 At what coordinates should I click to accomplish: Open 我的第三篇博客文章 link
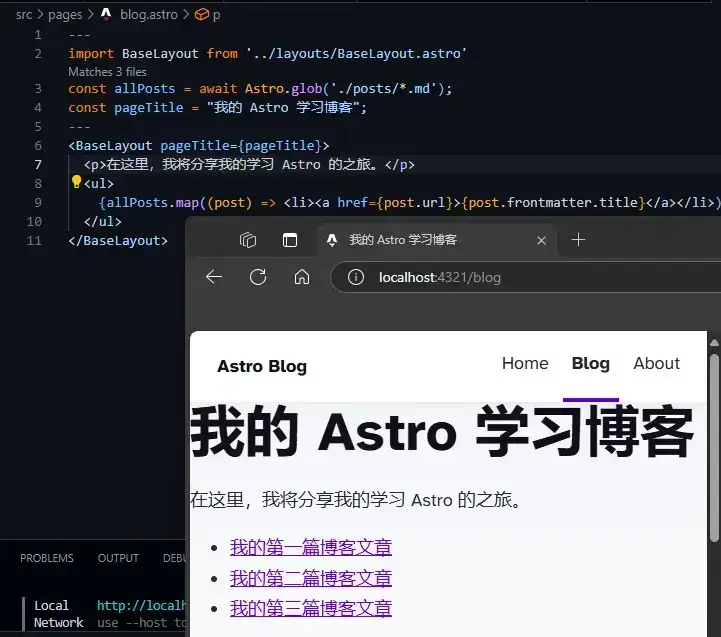coord(311,608)
